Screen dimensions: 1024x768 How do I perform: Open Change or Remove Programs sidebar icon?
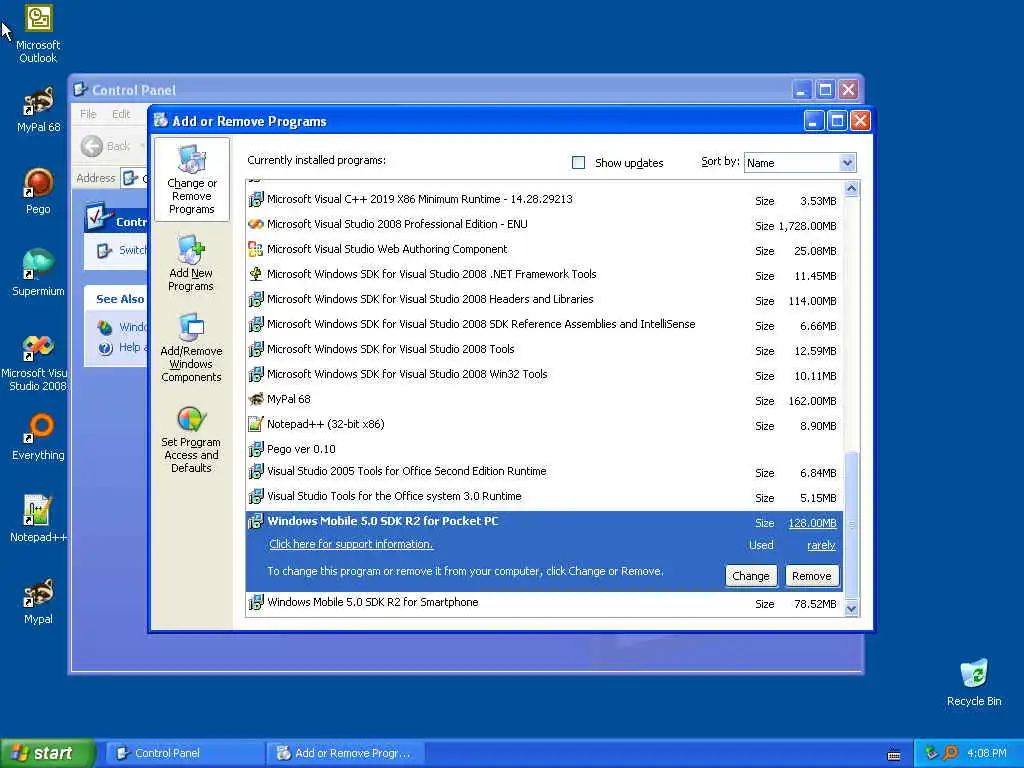tap(191, 180)
